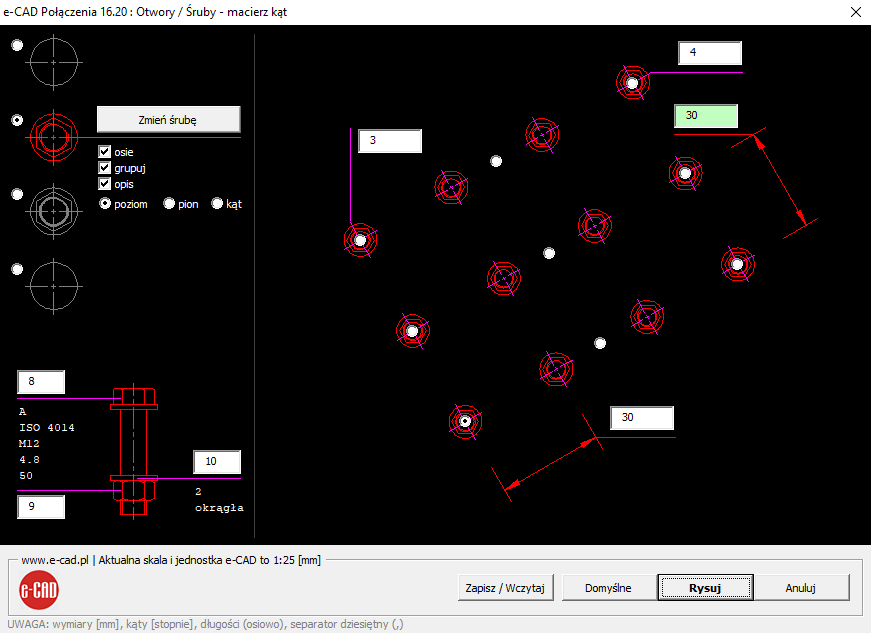Image resolution: width=871 pixels, height=633 pixels.
Task: Click the plain hole symbol below the nut symbol
Action: point(53,287)
